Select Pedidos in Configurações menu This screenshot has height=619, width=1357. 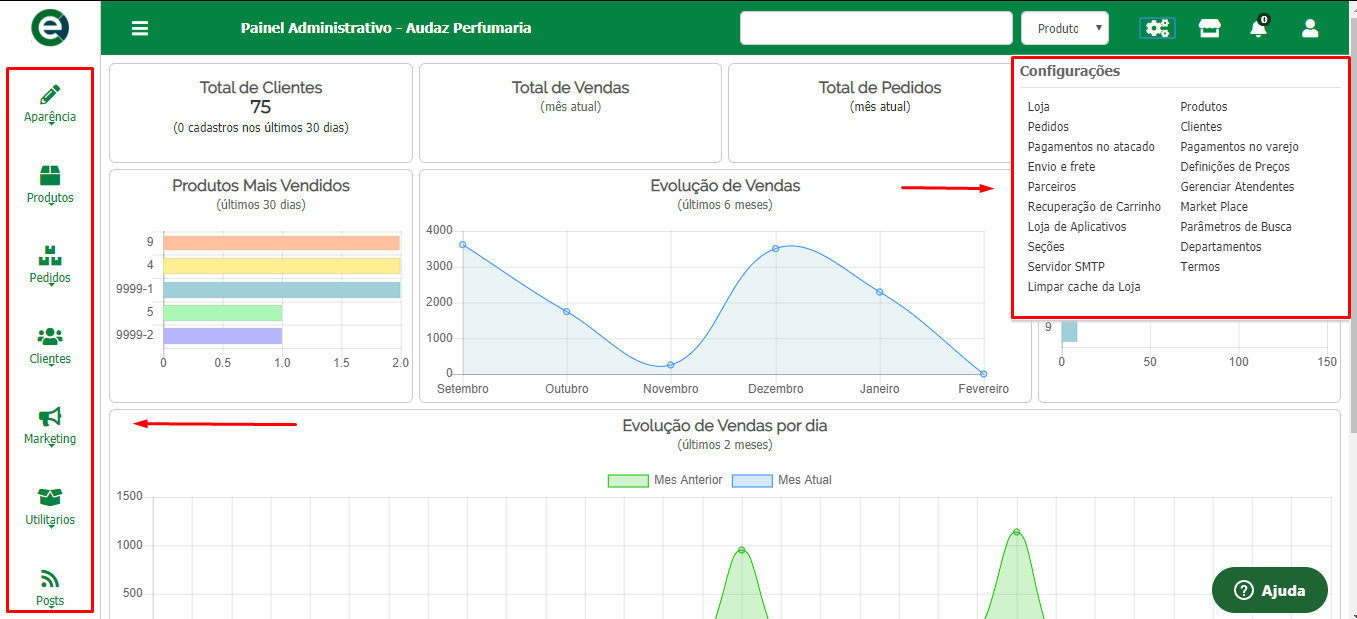(1048, 127)
